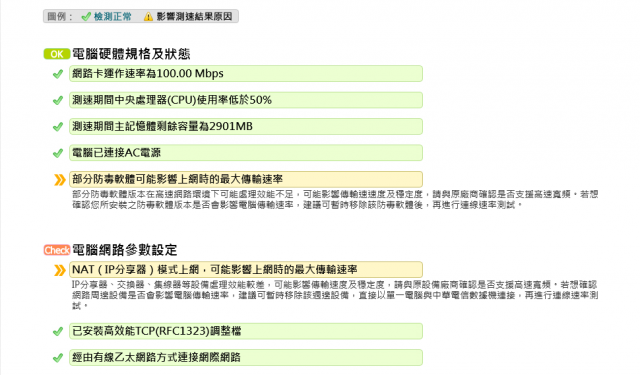Click the 圖例 legend label
Screen dimensions: 640x375
[60, 17]
